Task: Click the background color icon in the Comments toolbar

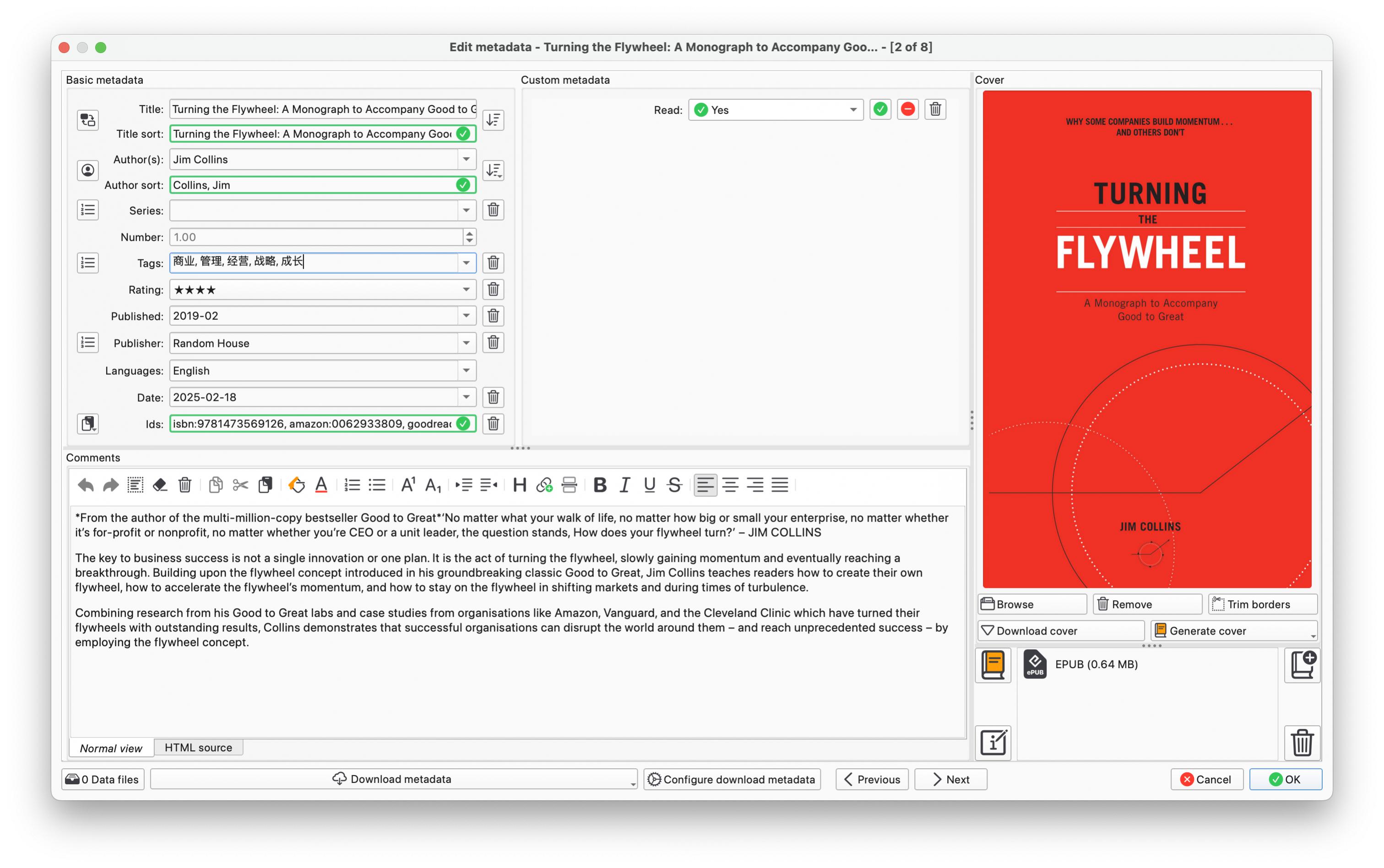Action: (296, 485)
